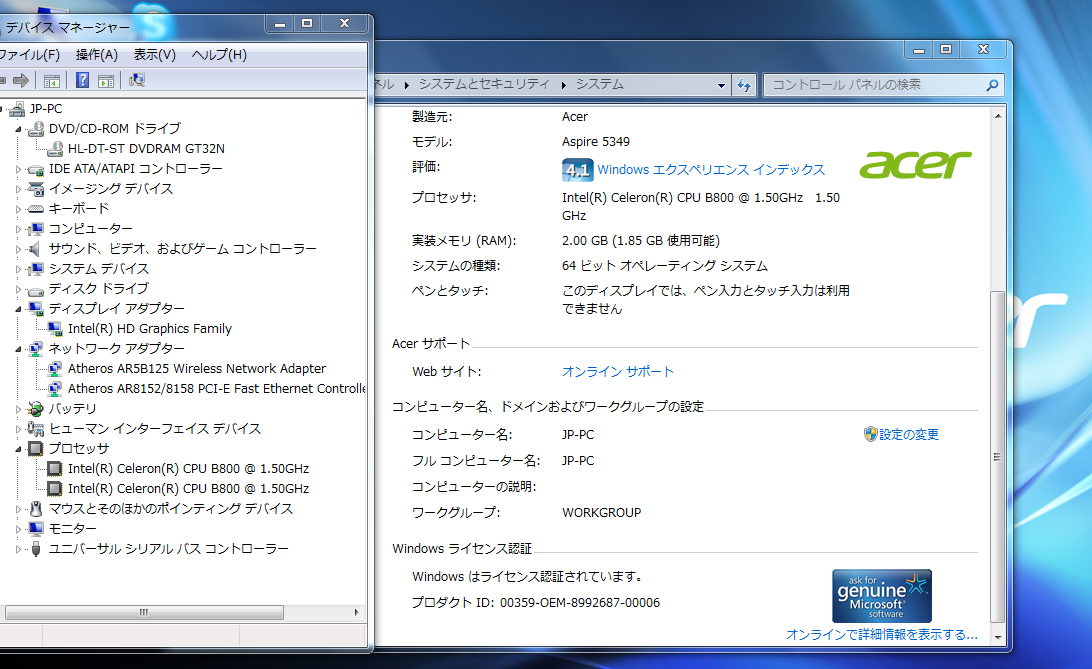Click the show/hide console tree toolbar icon
The height and width of the screenshot is (669, 1092).
[x=52, y=81]
